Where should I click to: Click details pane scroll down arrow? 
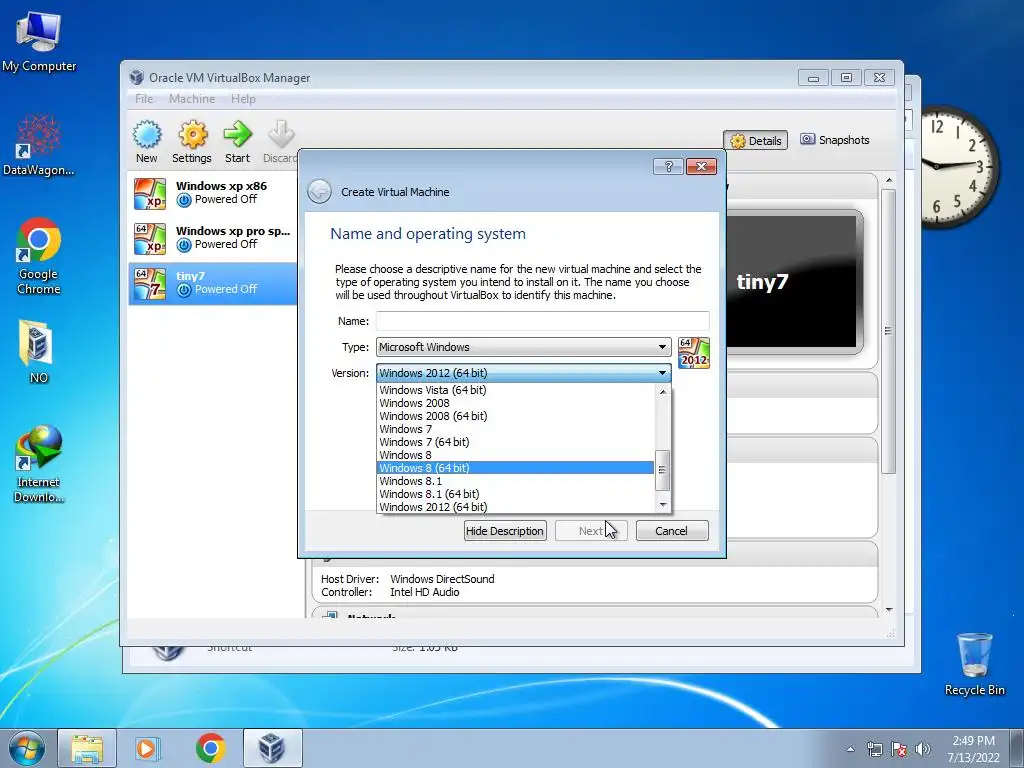(x=889, y=610)
